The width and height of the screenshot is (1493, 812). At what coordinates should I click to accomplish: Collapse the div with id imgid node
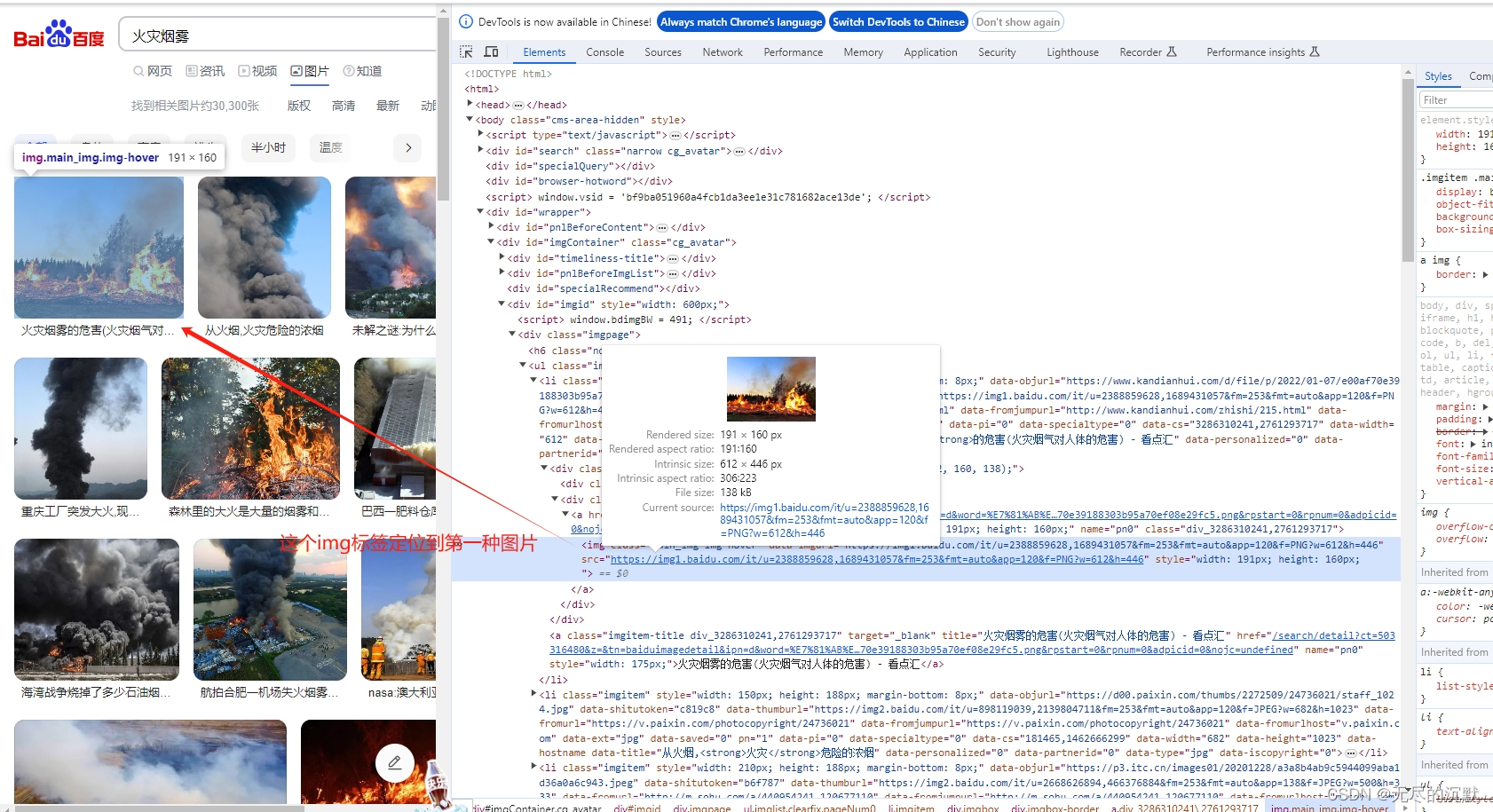(502, 304)
